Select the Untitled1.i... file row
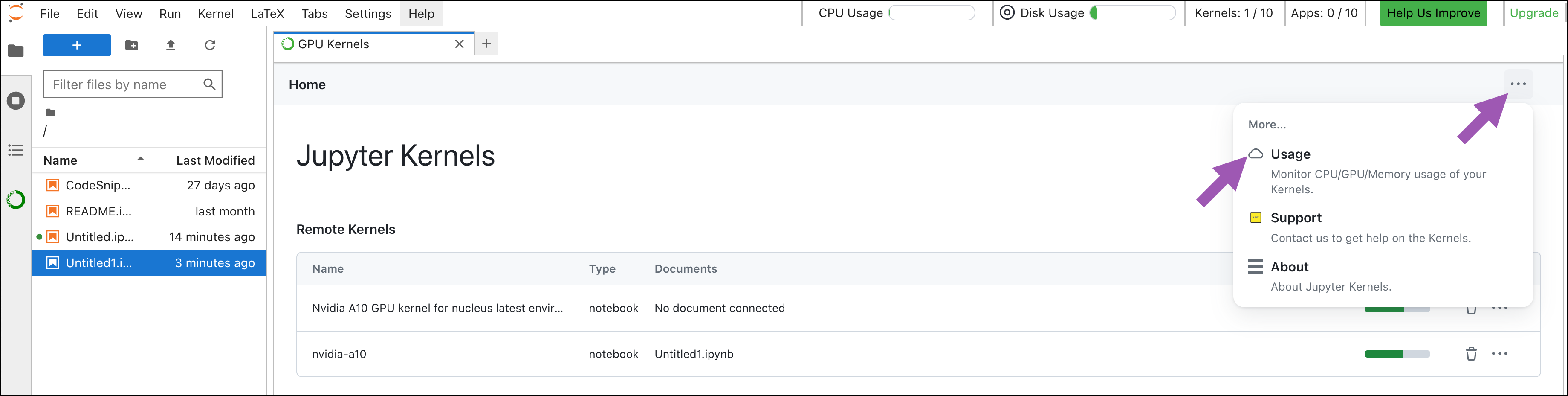 (x=149, y=262)
